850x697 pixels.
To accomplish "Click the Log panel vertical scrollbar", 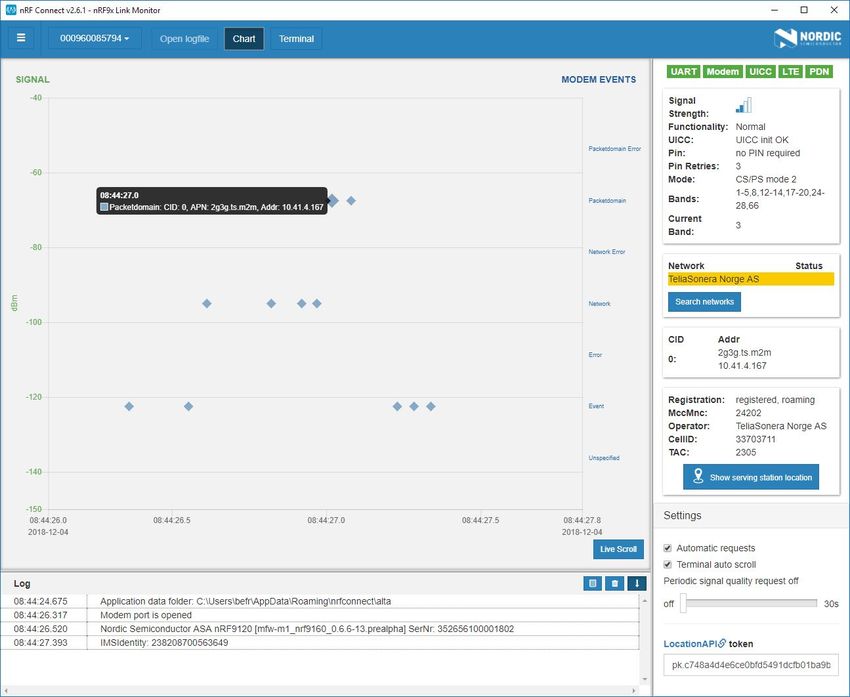I will (x=645, y=640).
